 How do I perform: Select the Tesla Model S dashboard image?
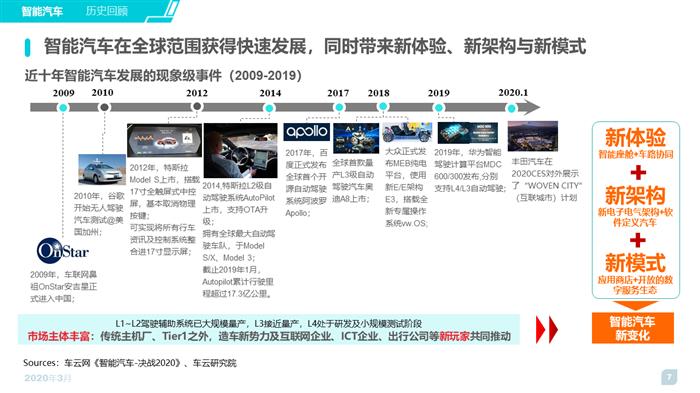(x=164, y=141)
